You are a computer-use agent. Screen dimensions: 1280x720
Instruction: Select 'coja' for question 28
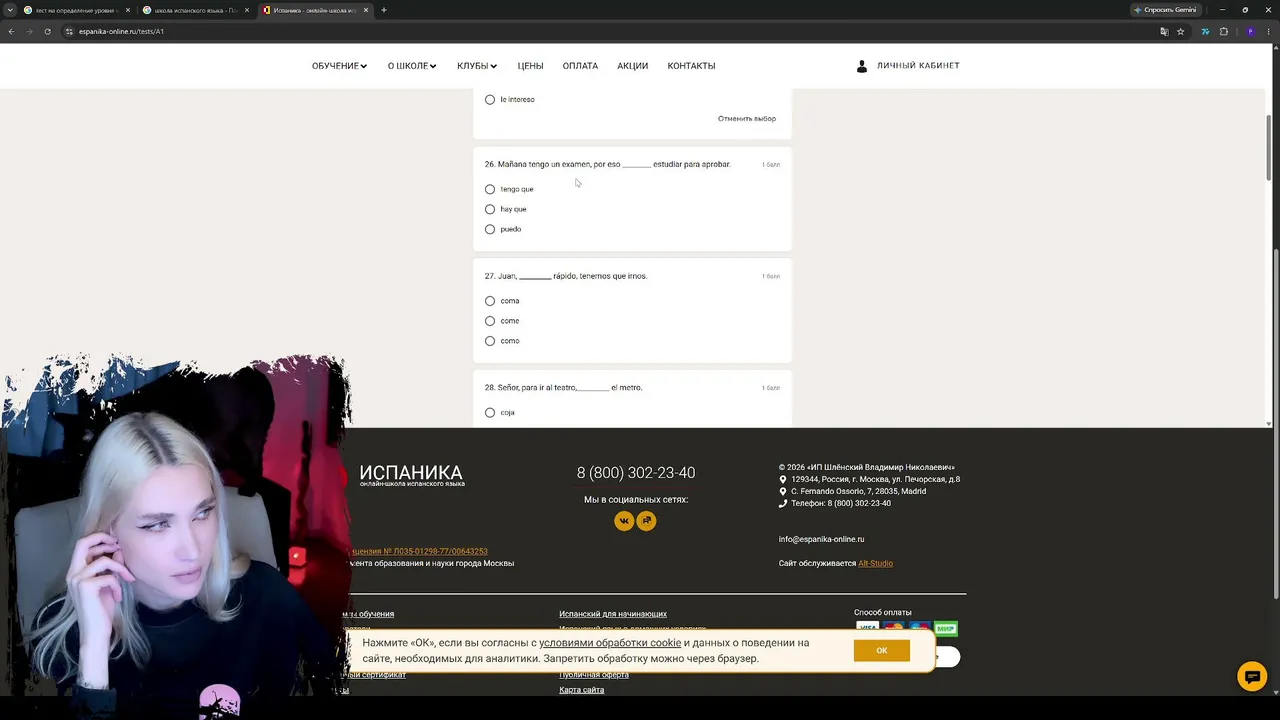point(490,412)
